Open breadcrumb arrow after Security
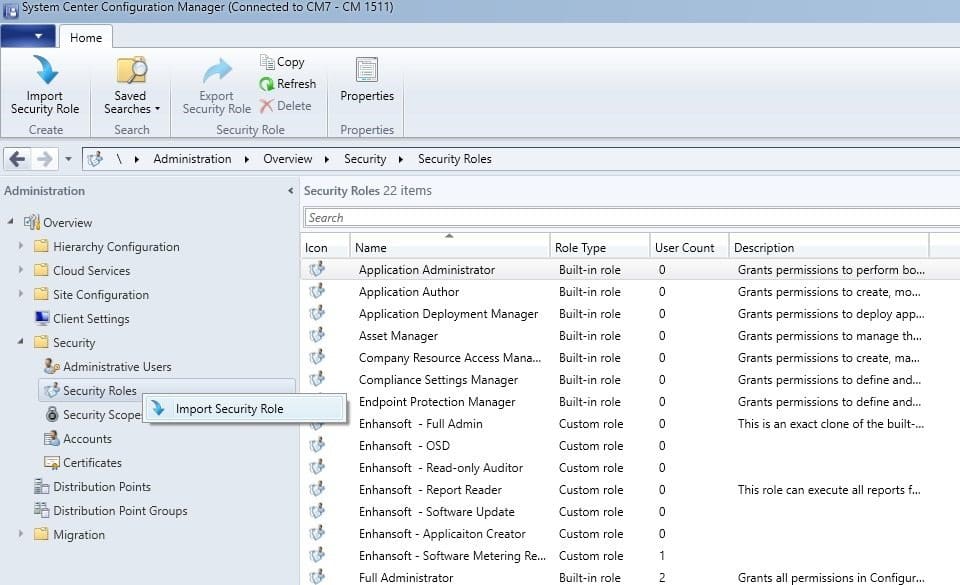This screenshot has height=585, width=960. pos(401,159)
